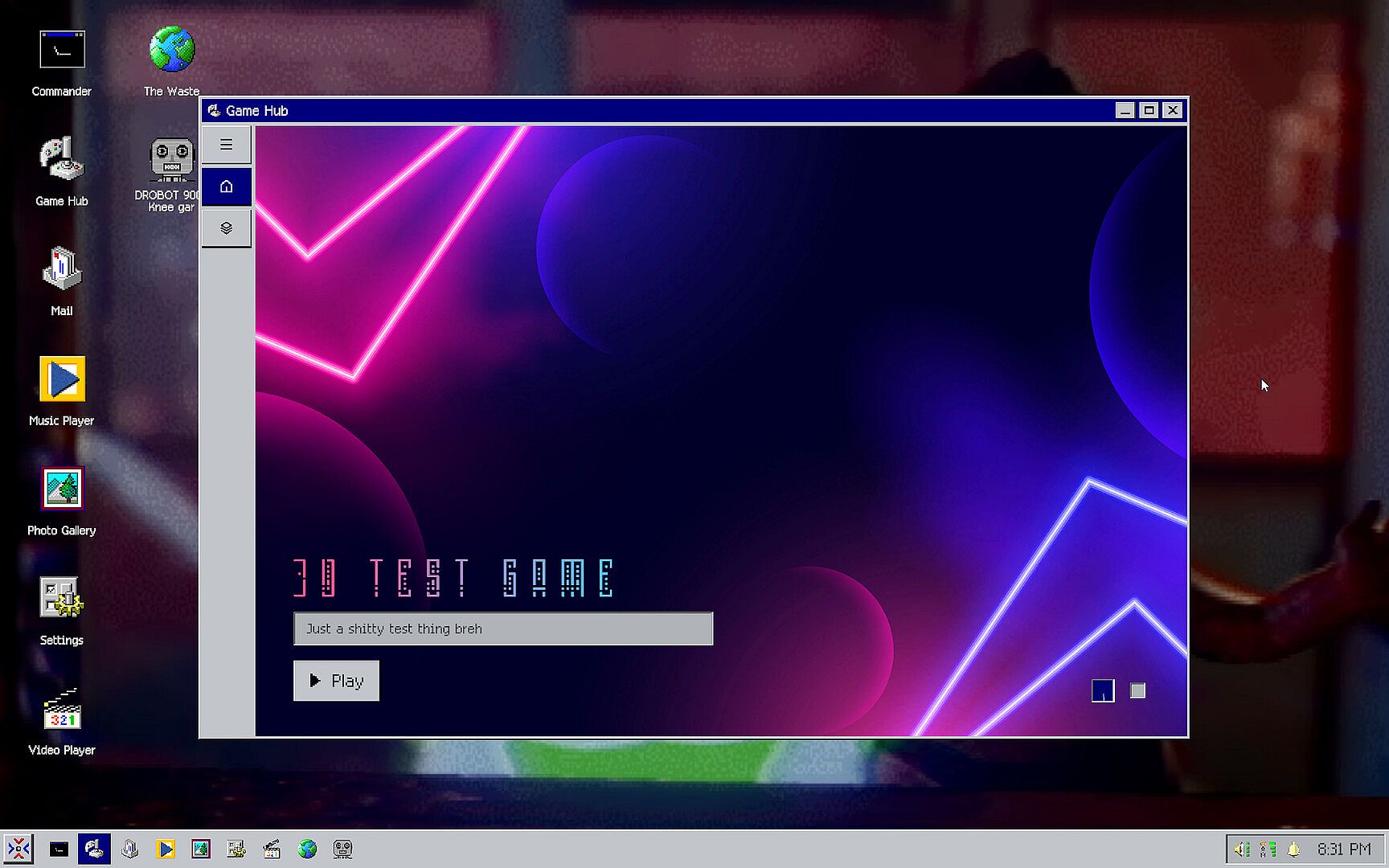This screenshot has height=868, width=1389.
Task: Click the start menu button in taskbar
Action: click(18, 849)
